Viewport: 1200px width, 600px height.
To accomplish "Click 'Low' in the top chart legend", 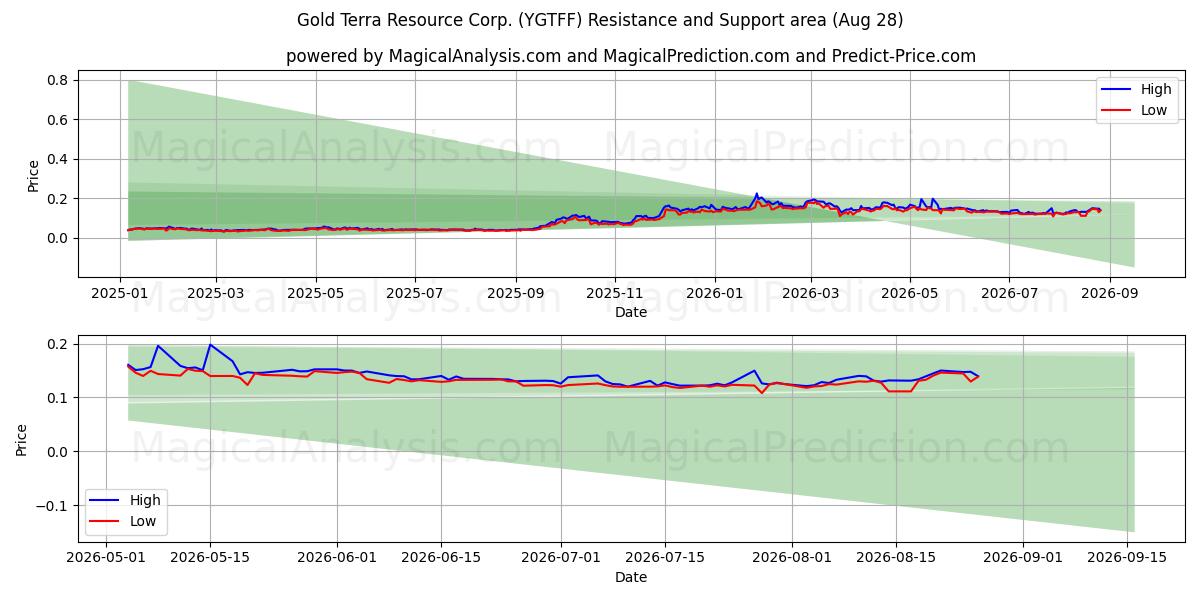I will 1154,110.
